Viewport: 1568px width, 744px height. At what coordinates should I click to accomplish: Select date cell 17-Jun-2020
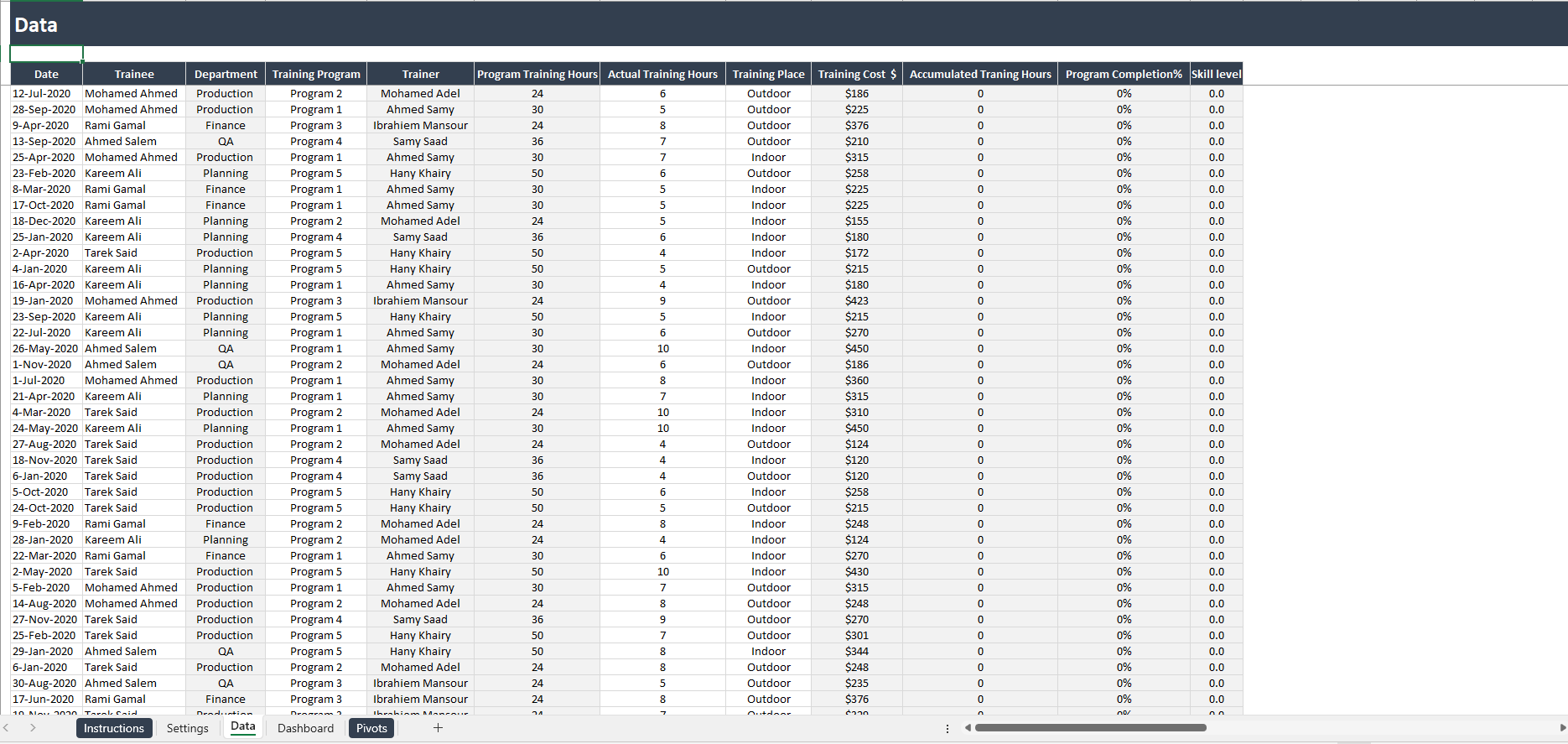(46, 700)
